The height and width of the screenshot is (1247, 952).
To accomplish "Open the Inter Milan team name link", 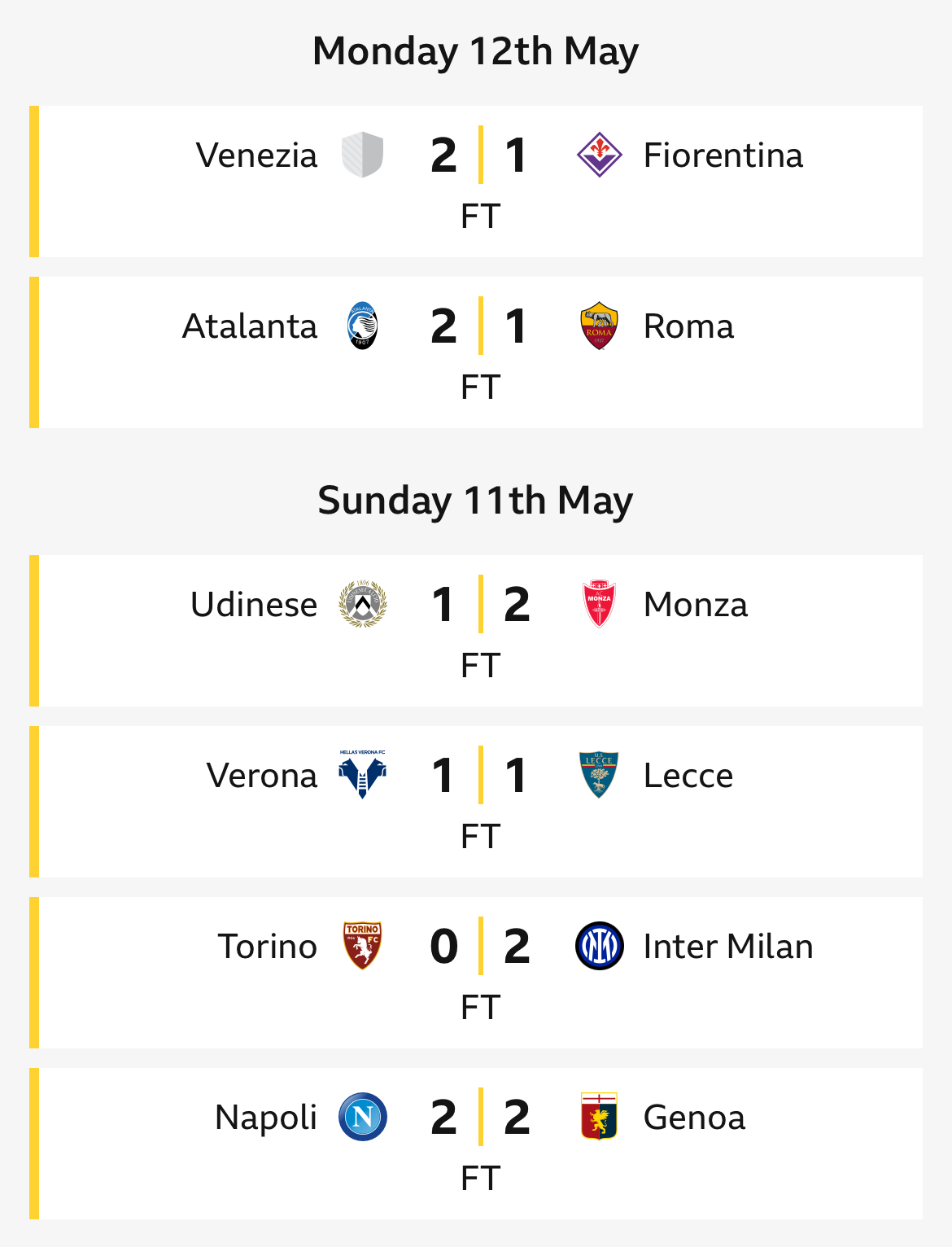I will click(728, 947).
